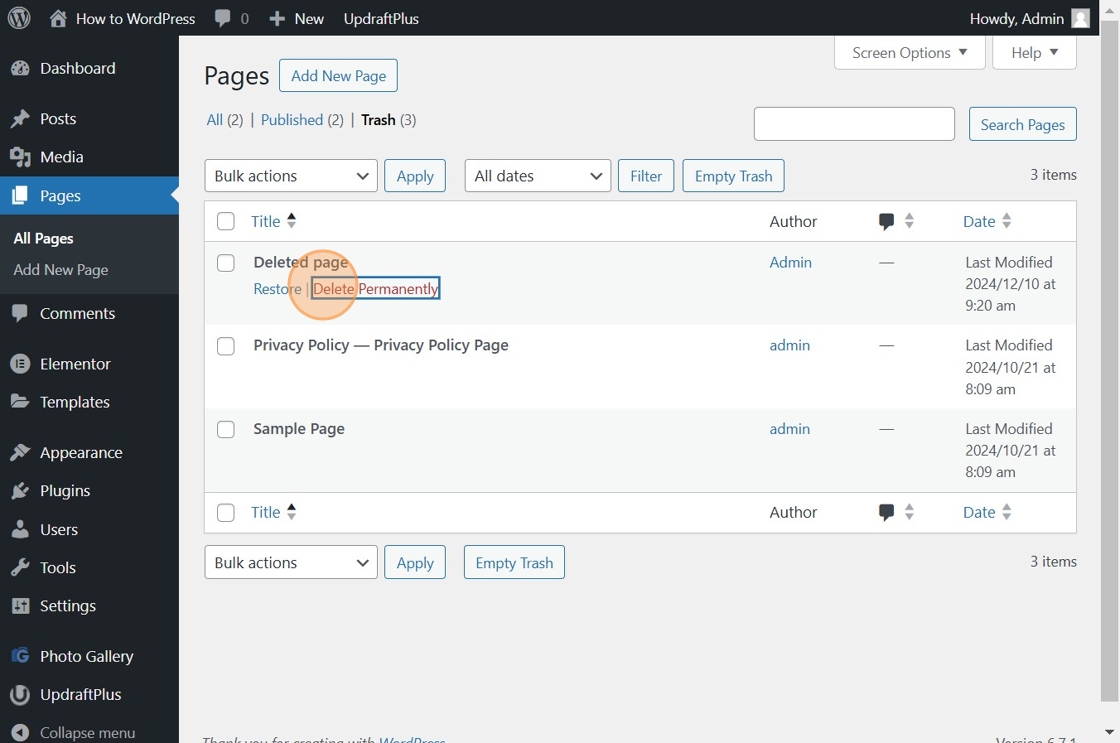This screenshot has width=1120, height=743.
Task: Tick the Sample Page checkbox
Action: pyautogui.click(x=226, y=429)
